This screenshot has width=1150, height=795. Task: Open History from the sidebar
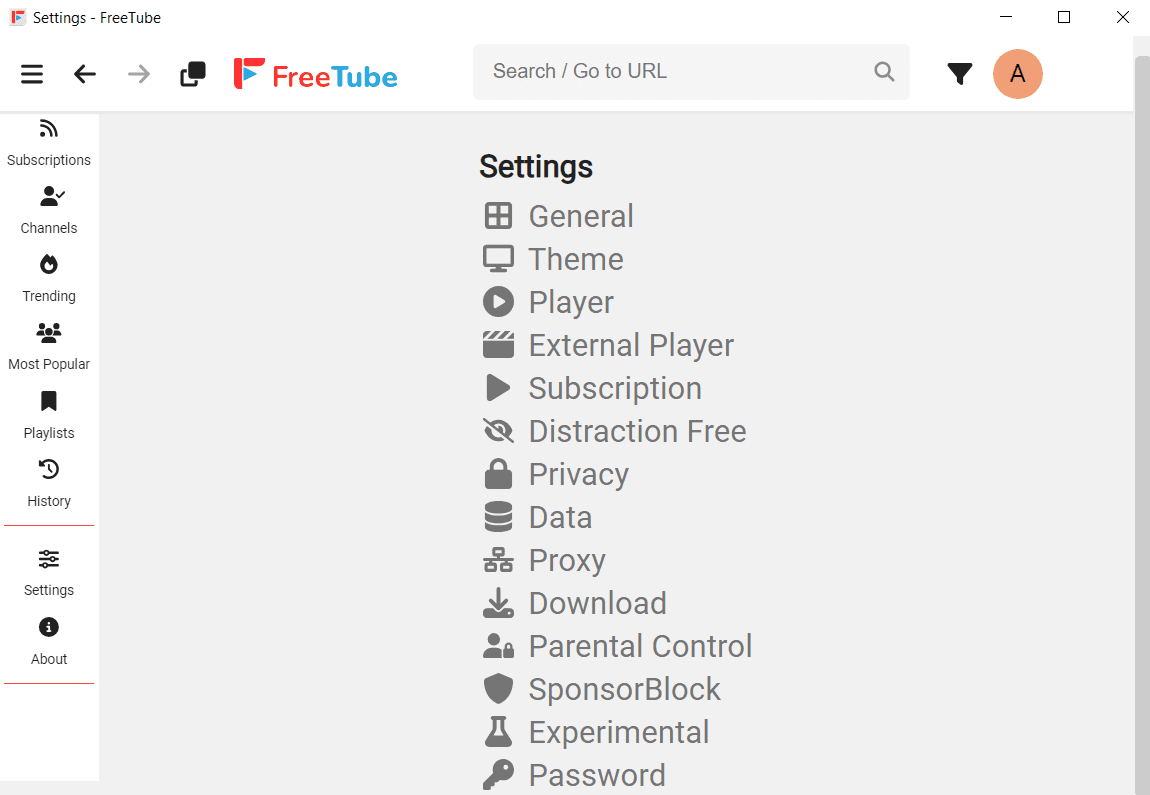click(x=49, y=483)
